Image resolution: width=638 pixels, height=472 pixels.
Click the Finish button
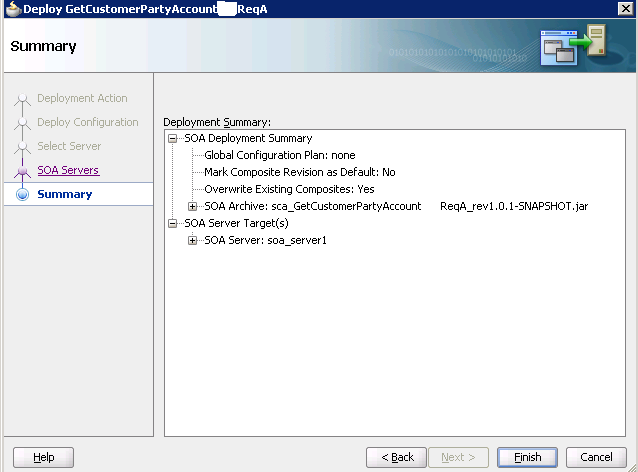(527, 457)
